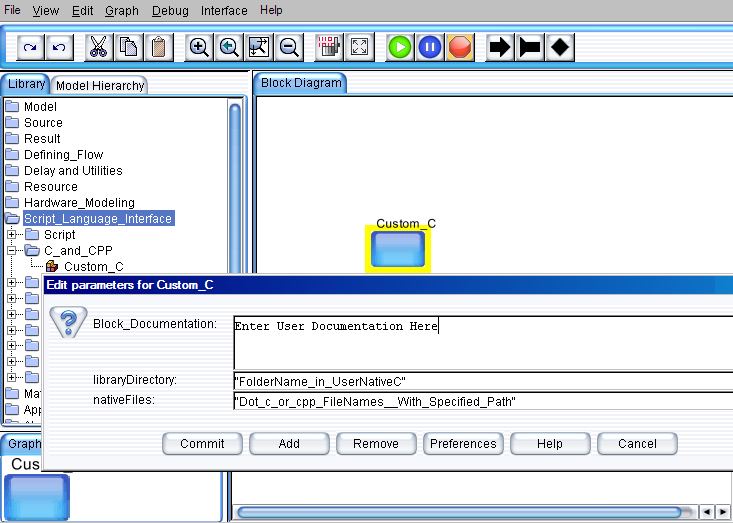
Task: Open the Graph menu
Action: pos(122,10)
